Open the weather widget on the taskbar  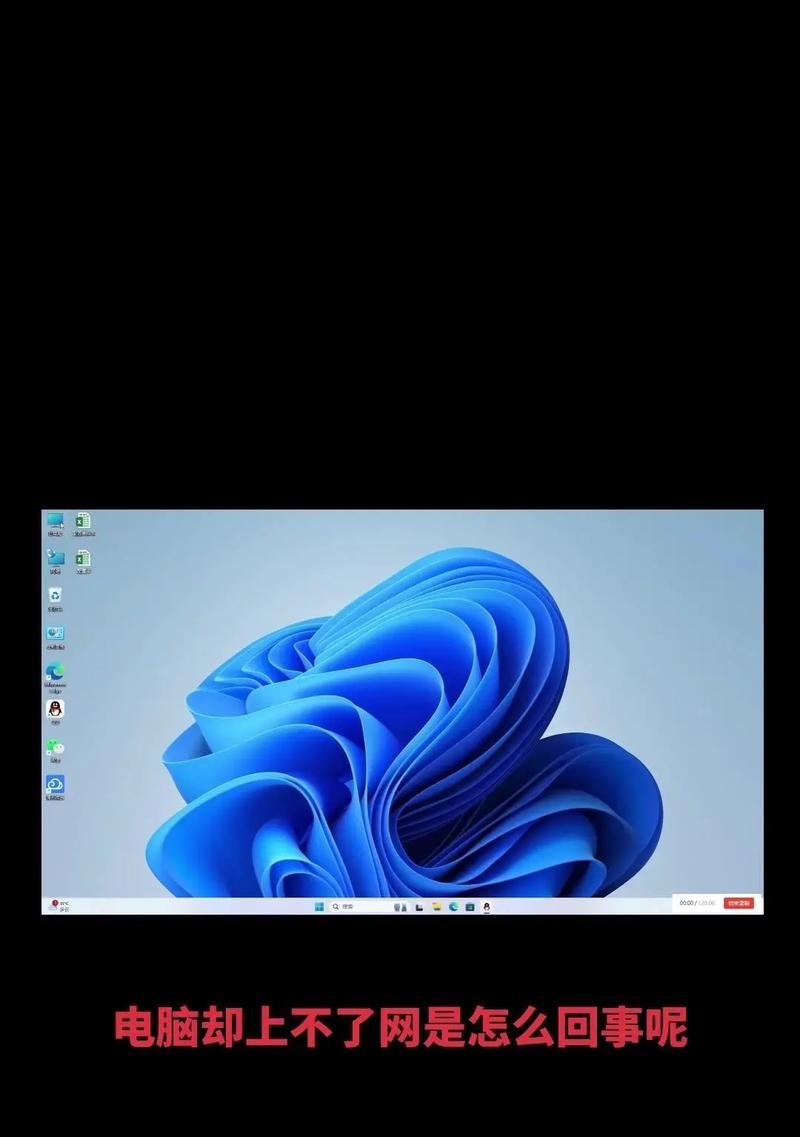(x=59, y=906)
